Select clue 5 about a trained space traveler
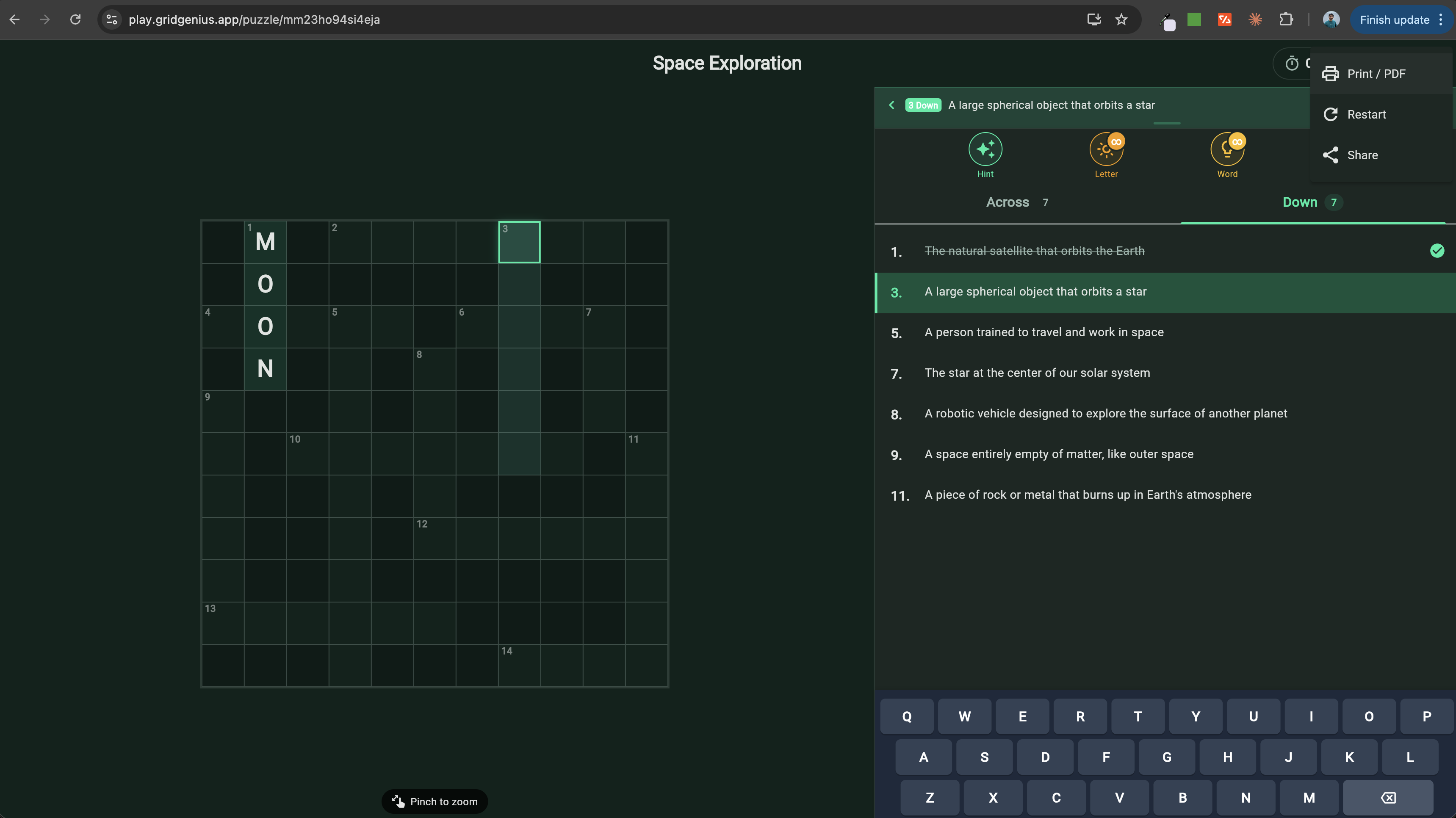The image size is (1456, 818). point(1044,333)
